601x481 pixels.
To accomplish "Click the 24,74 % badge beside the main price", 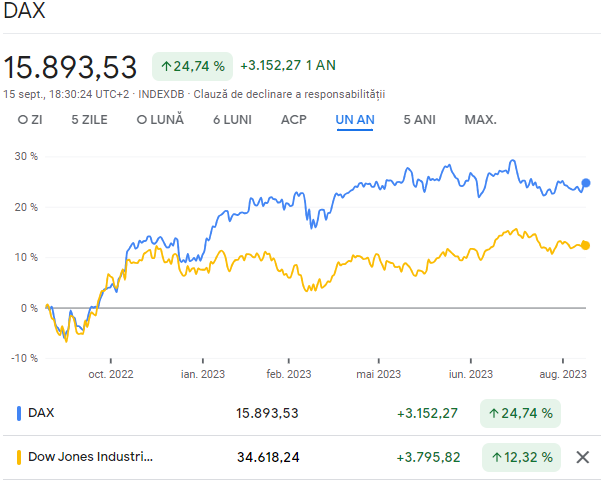I will tap(192, 66).
